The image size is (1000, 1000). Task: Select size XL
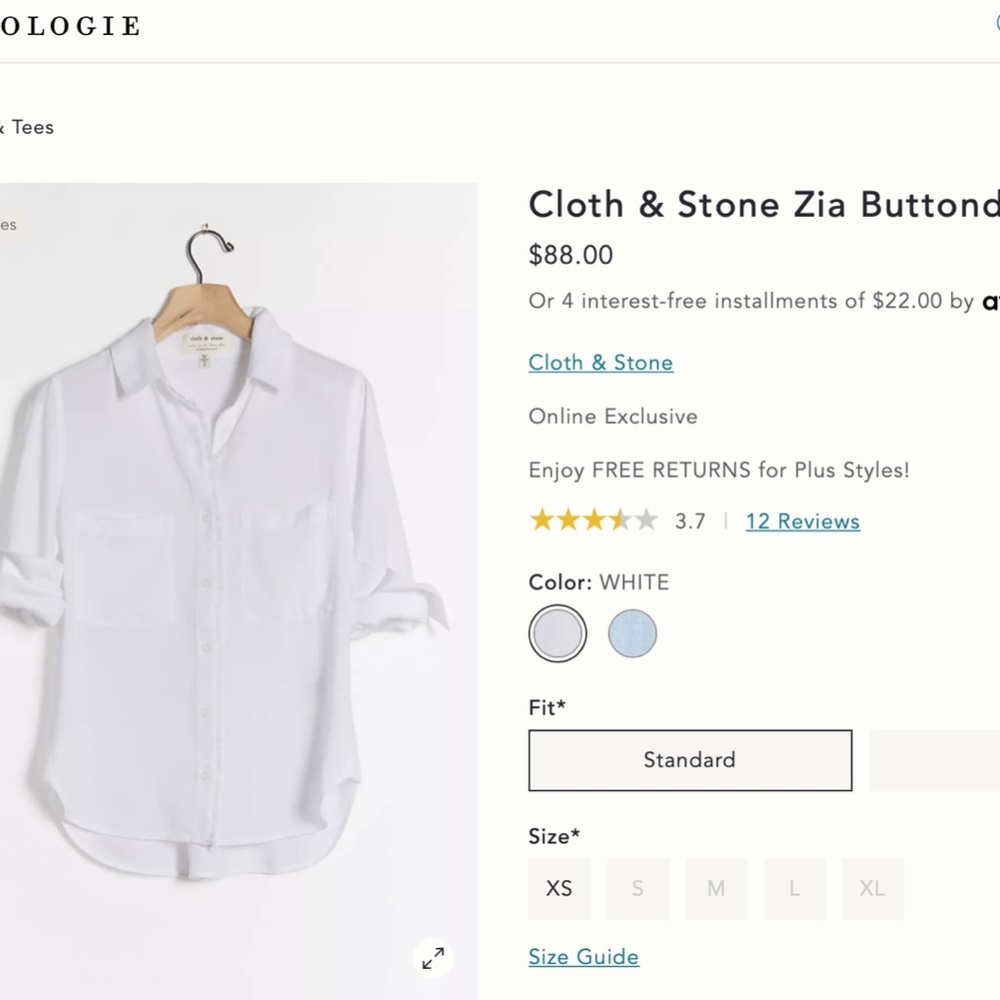872,888
